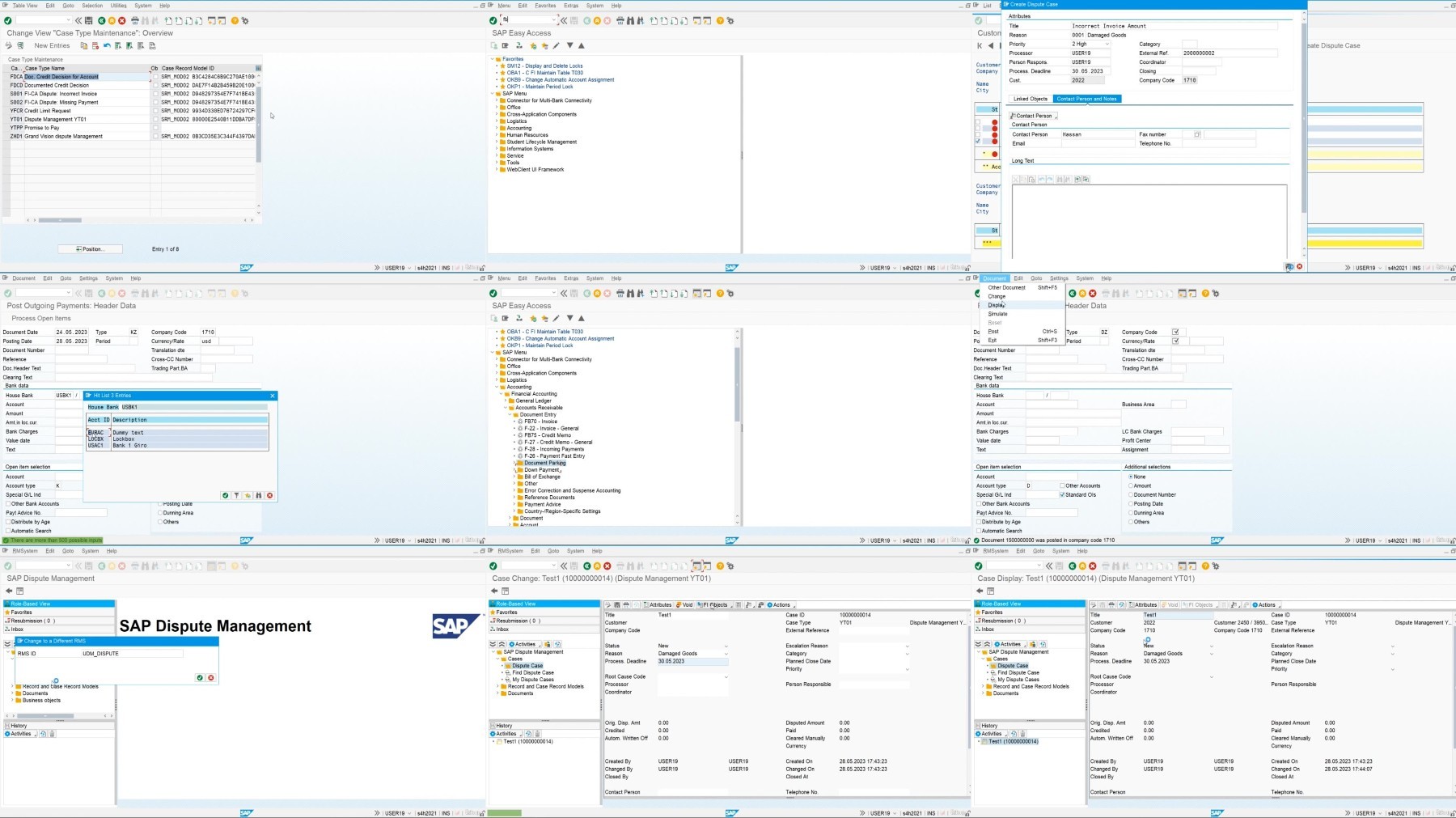
Task: Tick the Other Accounts checkbox
Action: 1062,485
